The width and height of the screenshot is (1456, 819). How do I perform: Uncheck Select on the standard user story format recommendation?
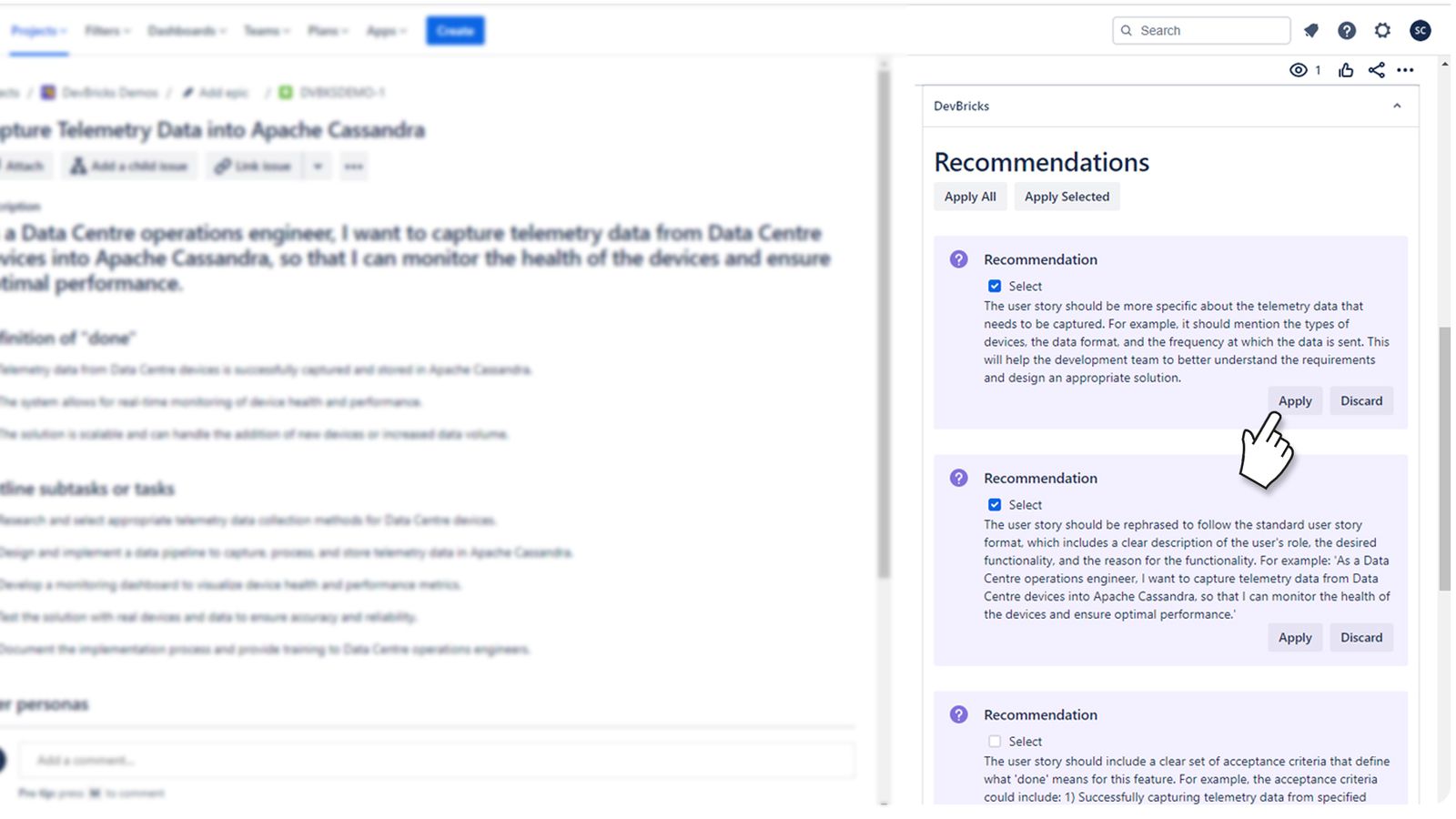pyautogui.click(x=995, y=504)
